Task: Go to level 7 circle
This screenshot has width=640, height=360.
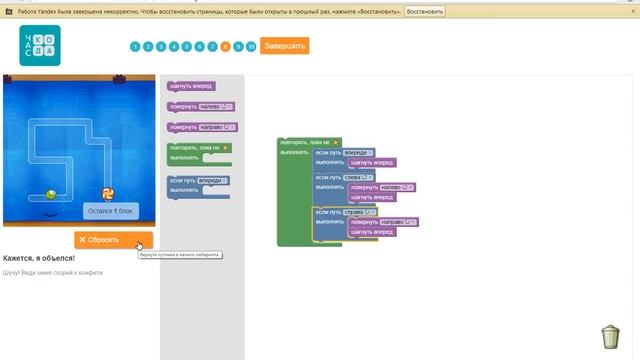Action: pyautogui.click(x=212, y=47)
